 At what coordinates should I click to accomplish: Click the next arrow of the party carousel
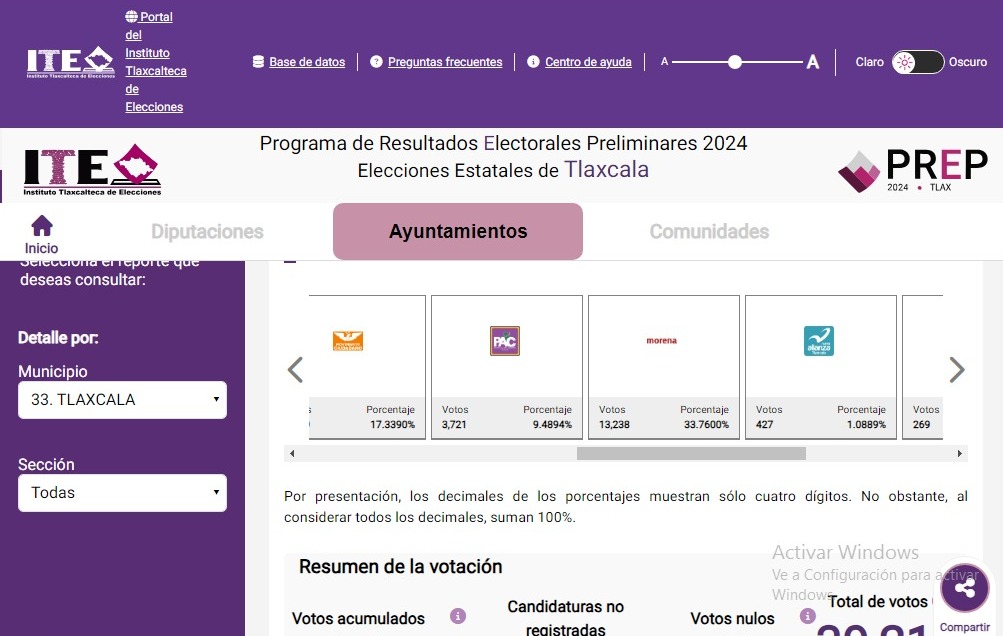(956, 369)
